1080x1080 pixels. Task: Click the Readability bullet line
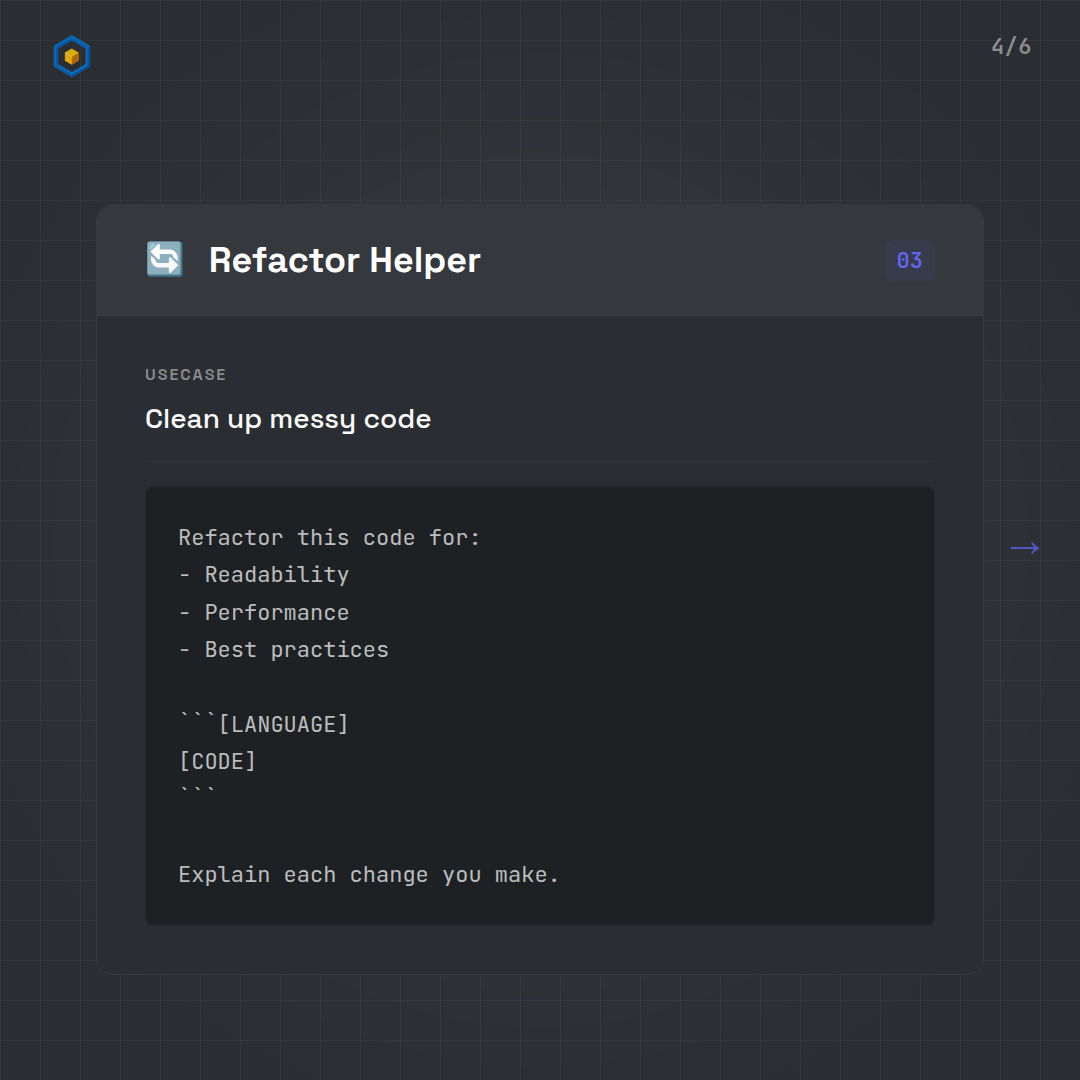264,575
